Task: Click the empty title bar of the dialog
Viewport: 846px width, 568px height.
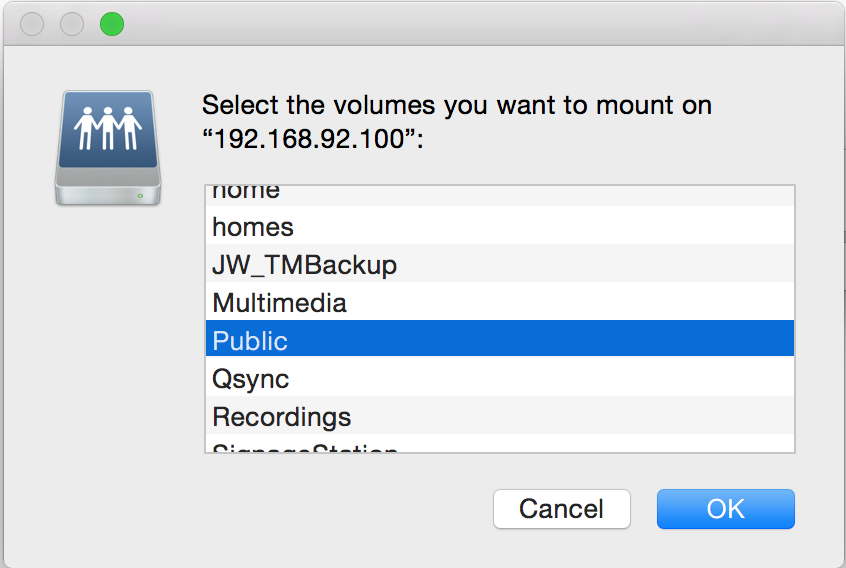Action: point(450,23)
